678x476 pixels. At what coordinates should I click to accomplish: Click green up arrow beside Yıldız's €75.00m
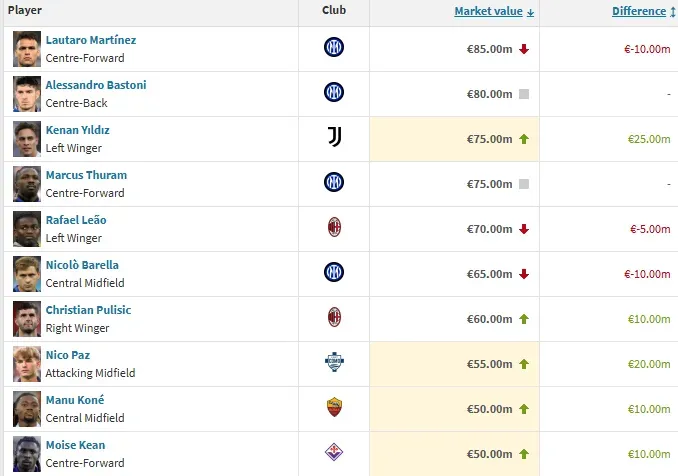(x=523, y=139)
